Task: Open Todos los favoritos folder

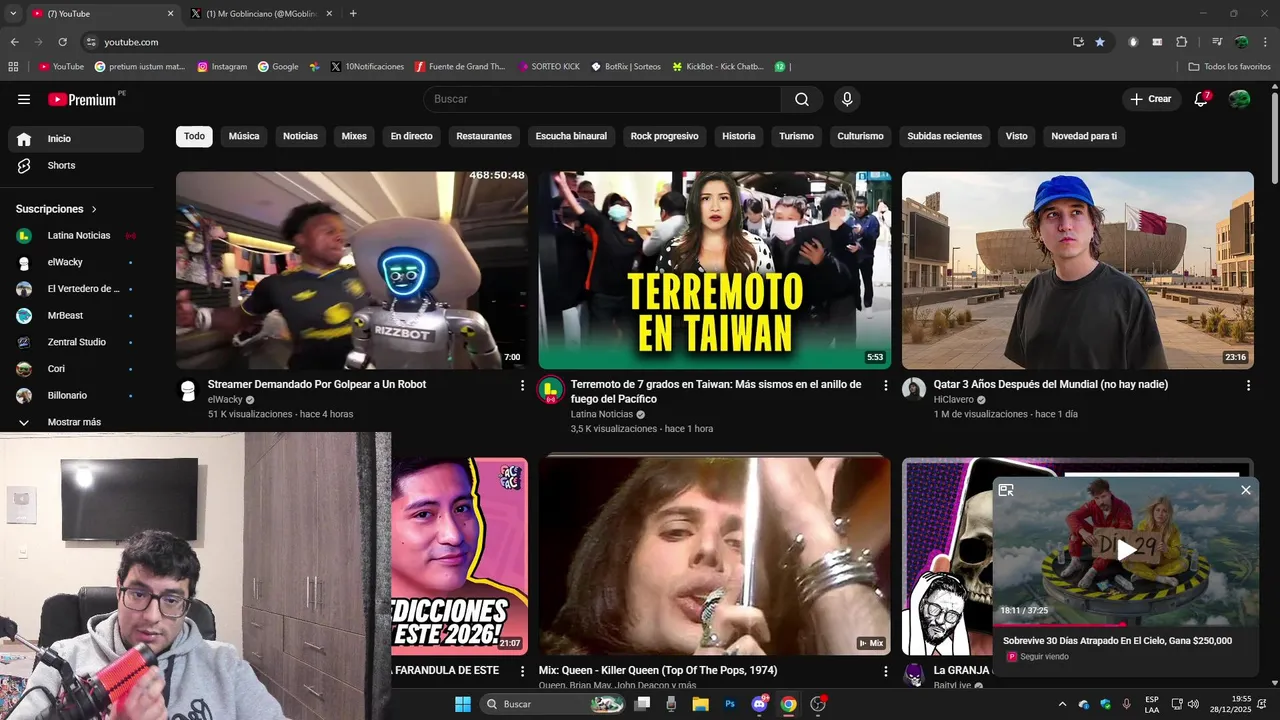Action: pyautogui.click(x=1229, y=67)
